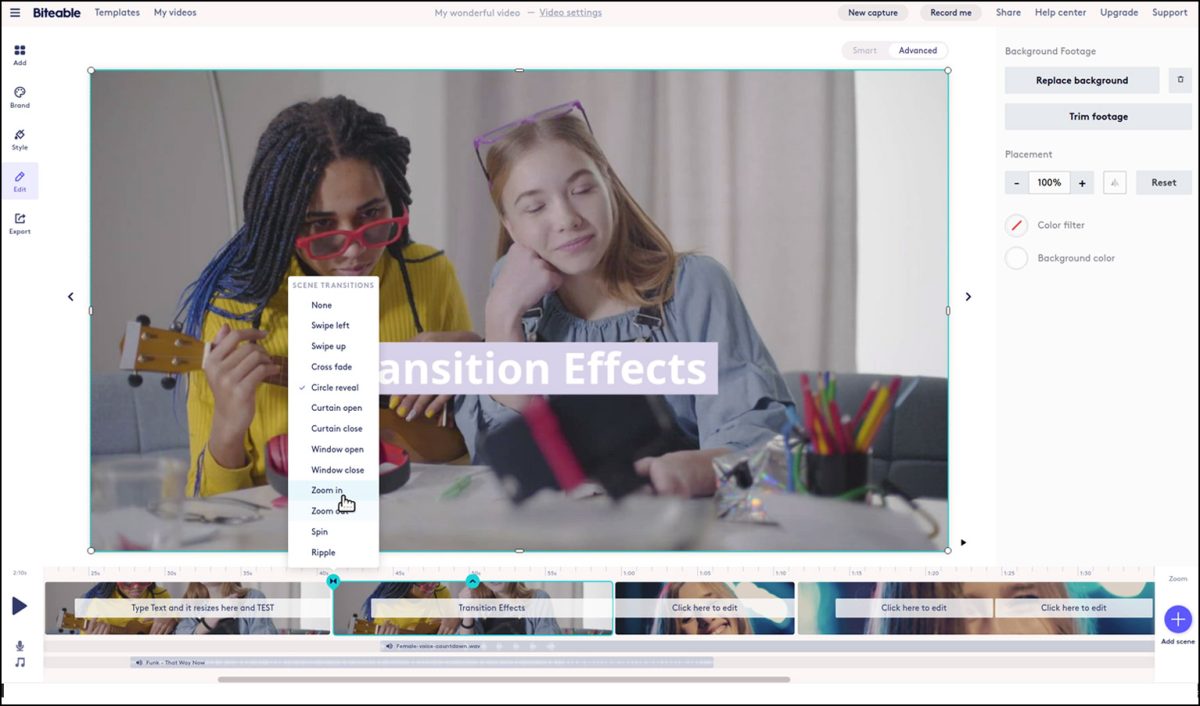Open Video settings link

[x=570, y=13]
